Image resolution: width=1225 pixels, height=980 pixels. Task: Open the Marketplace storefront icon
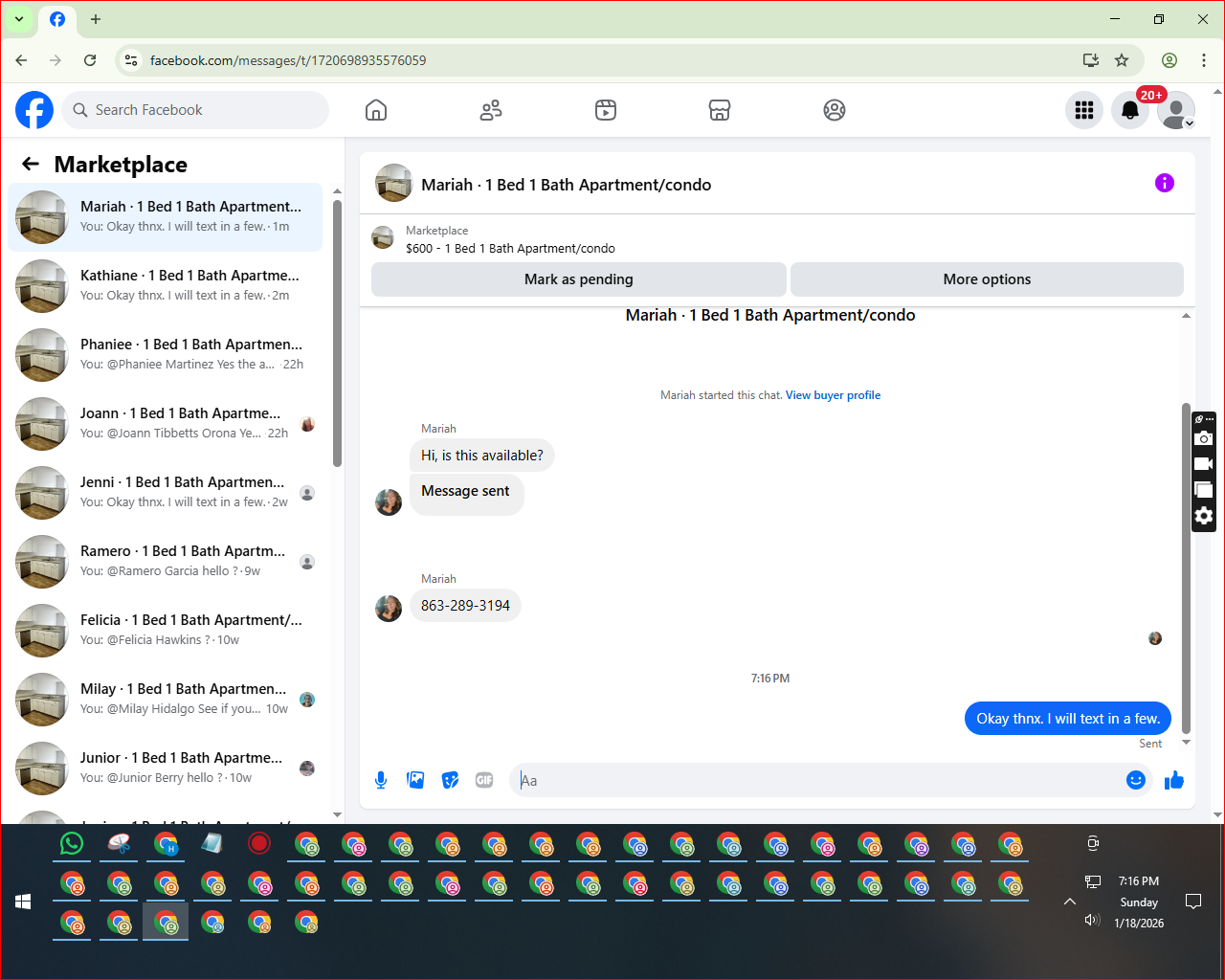(x=720, y=110)
